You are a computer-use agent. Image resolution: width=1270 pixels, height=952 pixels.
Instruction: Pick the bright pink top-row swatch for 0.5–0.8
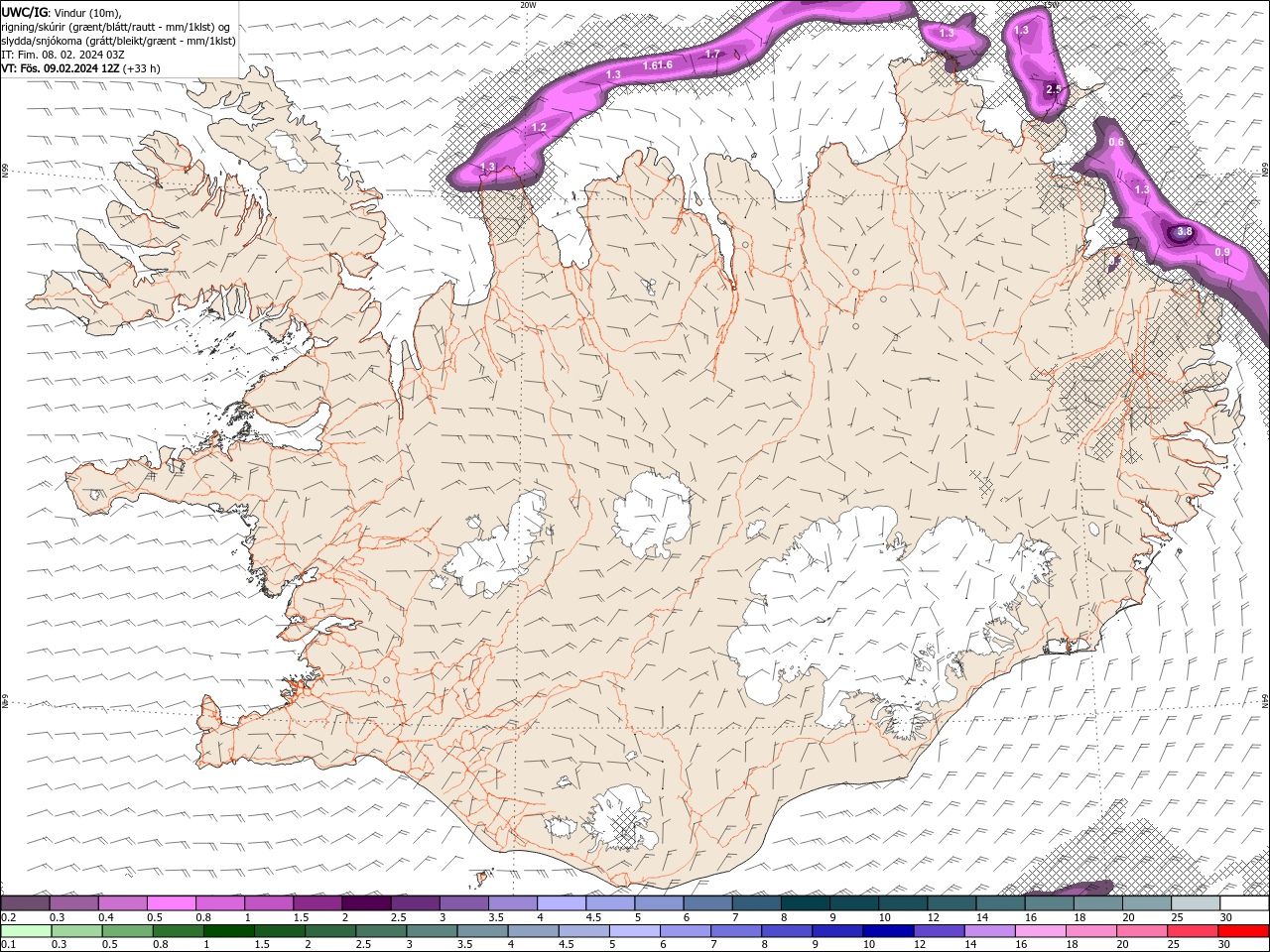173,902
